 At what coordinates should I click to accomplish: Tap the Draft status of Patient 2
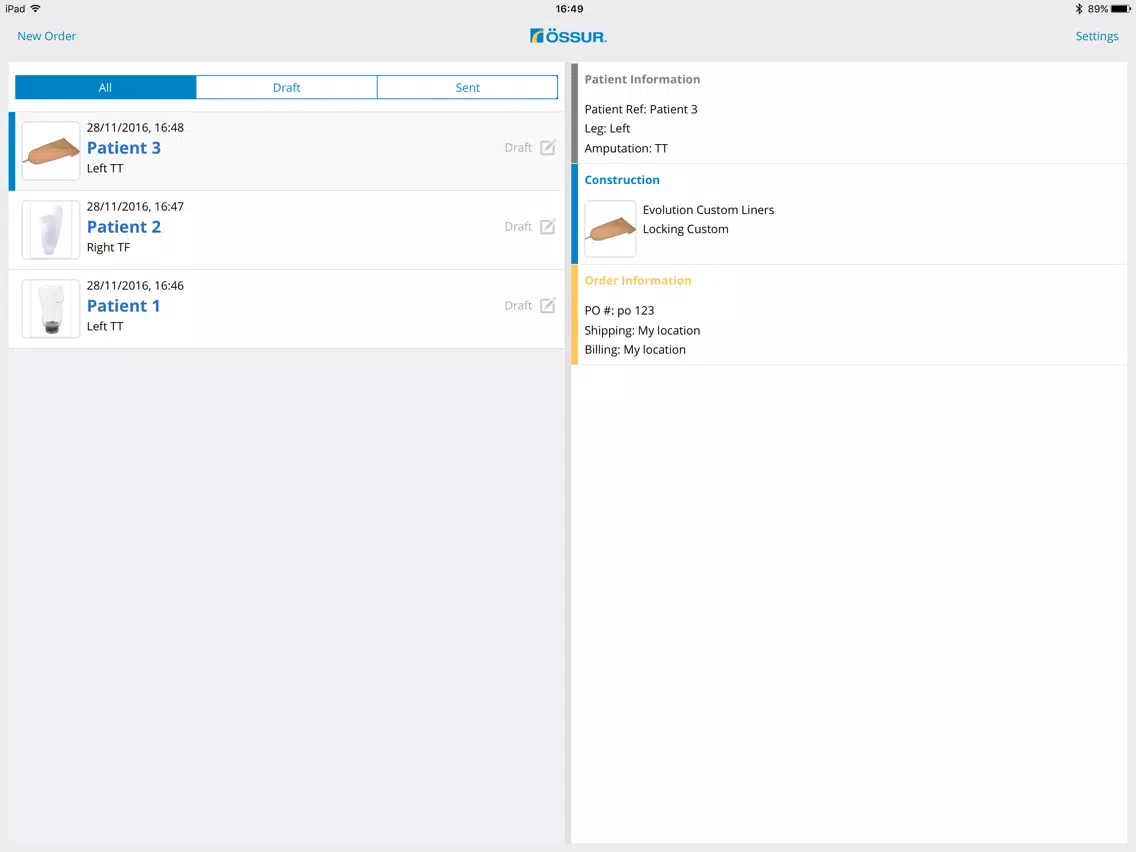click(x=518, y=226)
